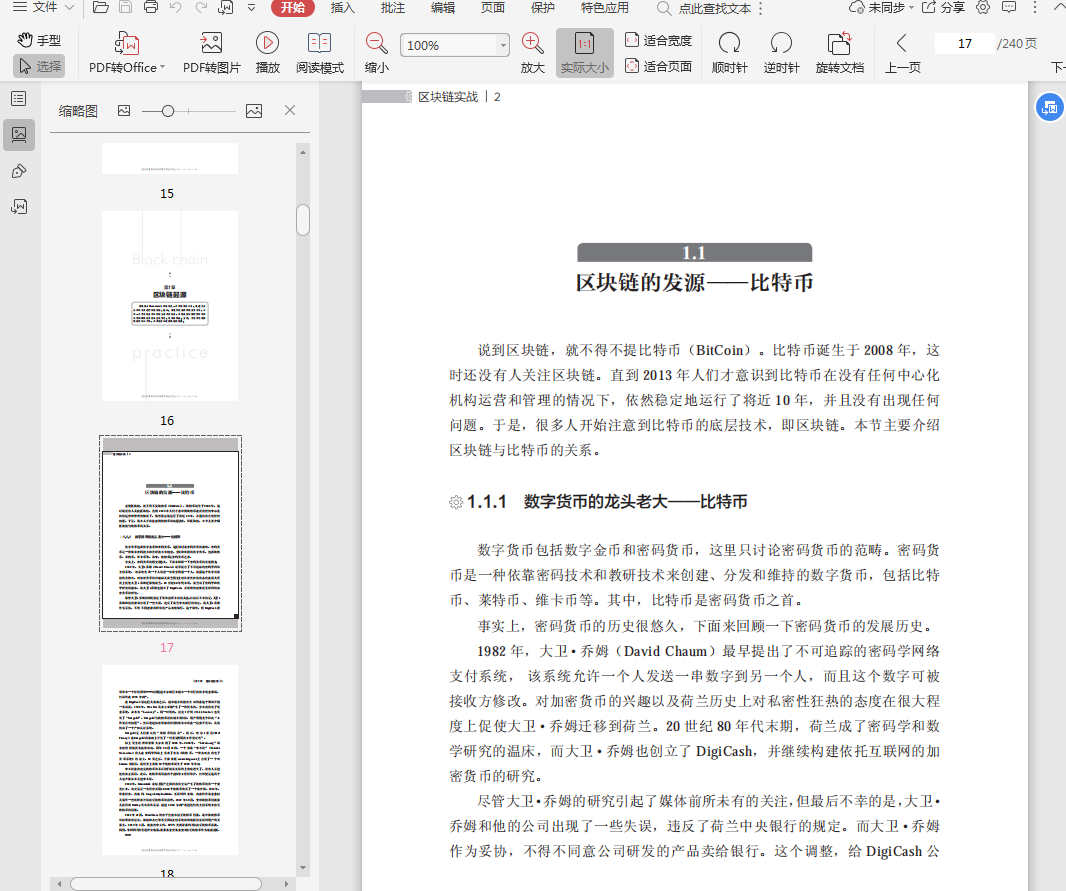Click the search options dots beside search
The image size is (1066, 891).
[761, 8]
